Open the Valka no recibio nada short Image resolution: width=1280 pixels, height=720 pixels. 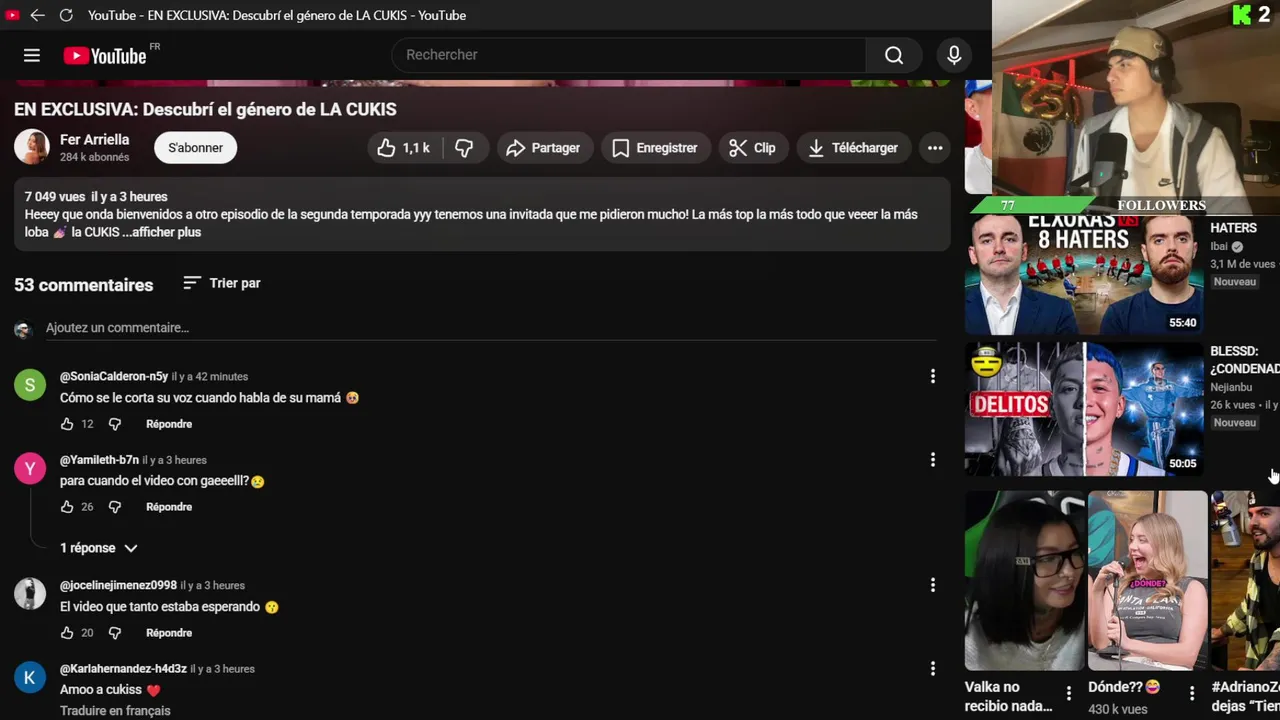(x=1024, y=580)
